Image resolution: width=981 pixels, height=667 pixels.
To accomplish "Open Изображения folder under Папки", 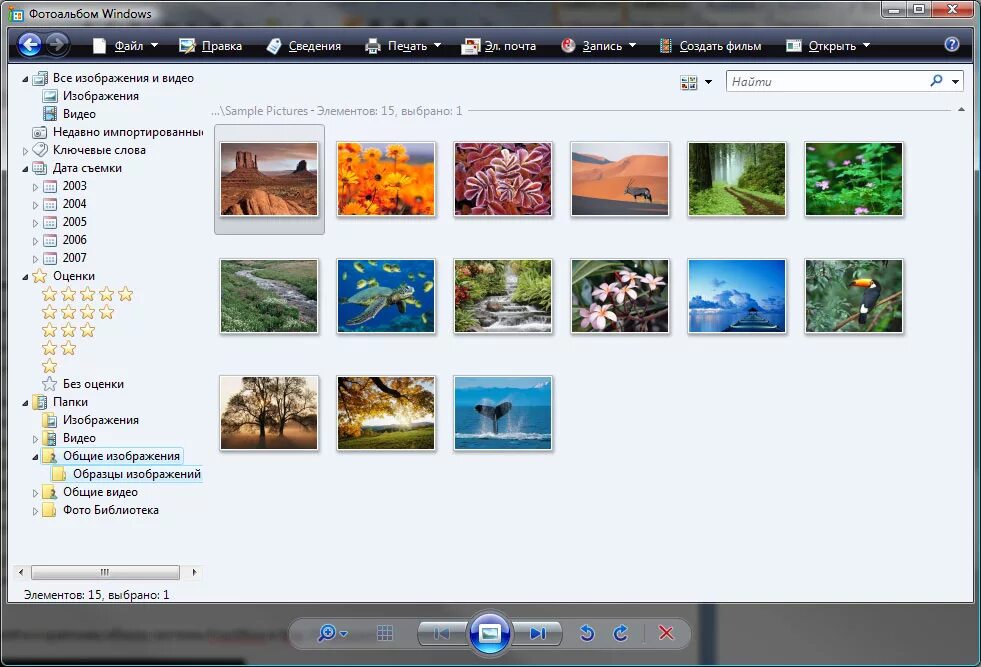I will 100,420.
